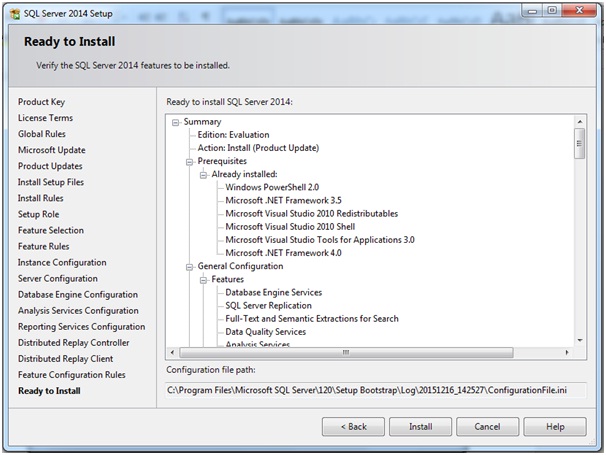
Task: Click the configuration file path field
Action: point(375,390)
